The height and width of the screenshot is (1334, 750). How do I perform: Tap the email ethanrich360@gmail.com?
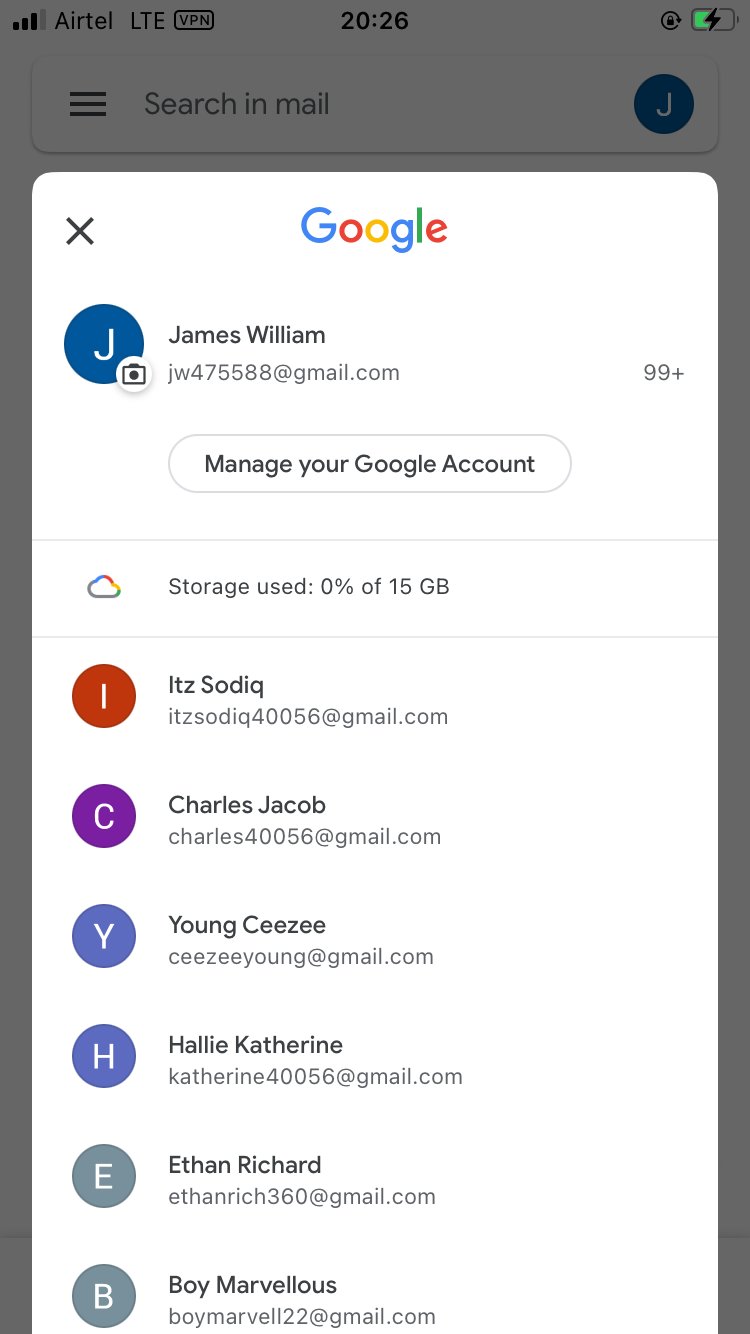coord(302,1197)
